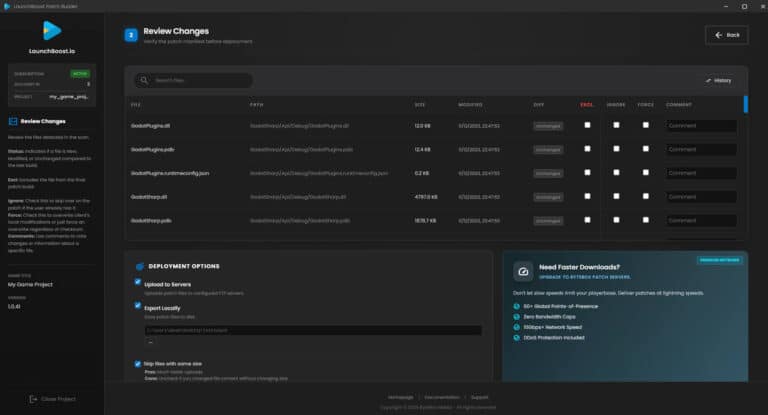Image resolution: width=768 pixels, height=415 pixels.
Task: Click the Diff column header
Action: tap(539, 105)
